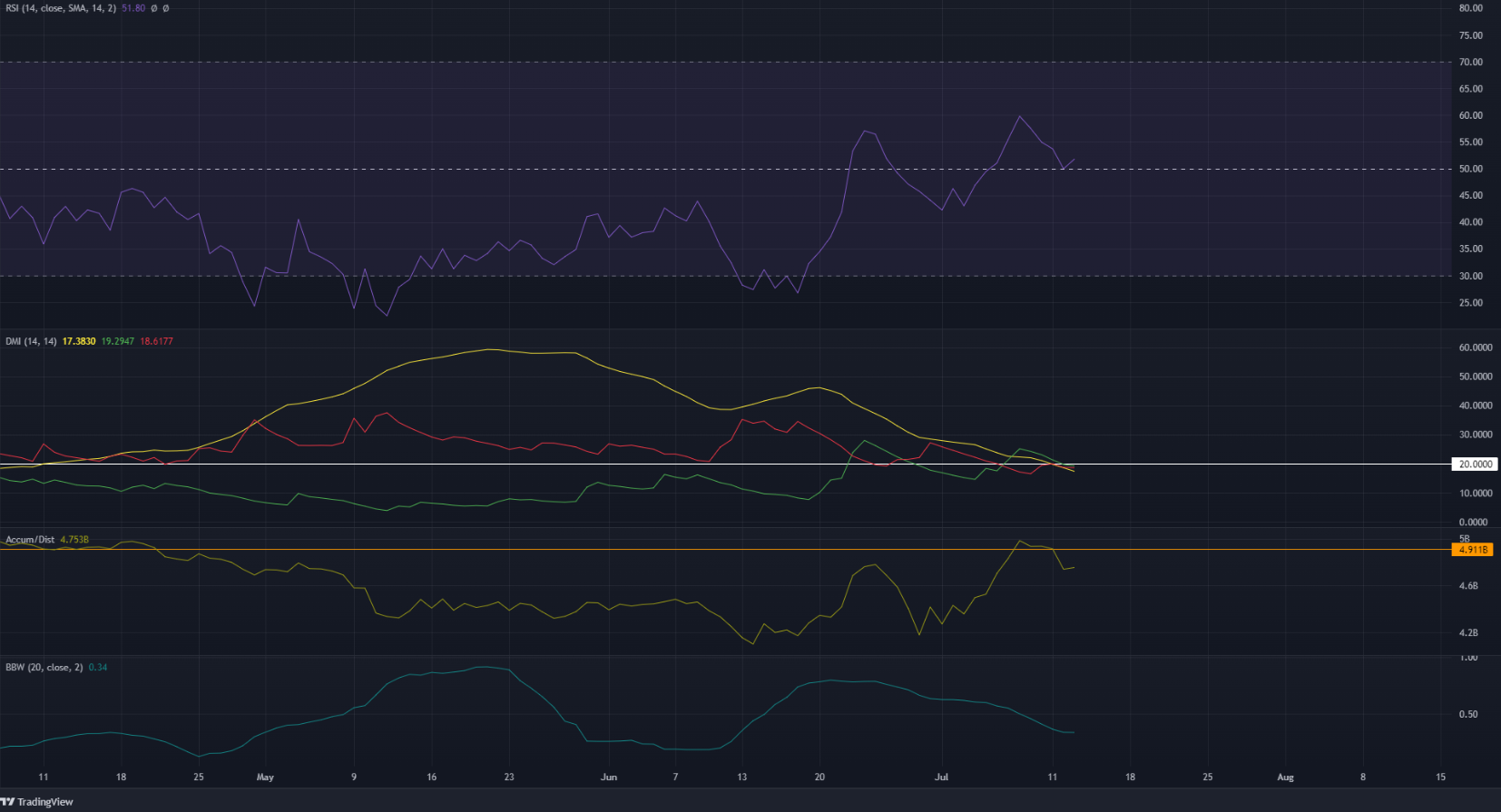Viewport: 1501px width, 812px height.
Task: Click the Accum/Dist value 4.753B
Action: [74, 540]
